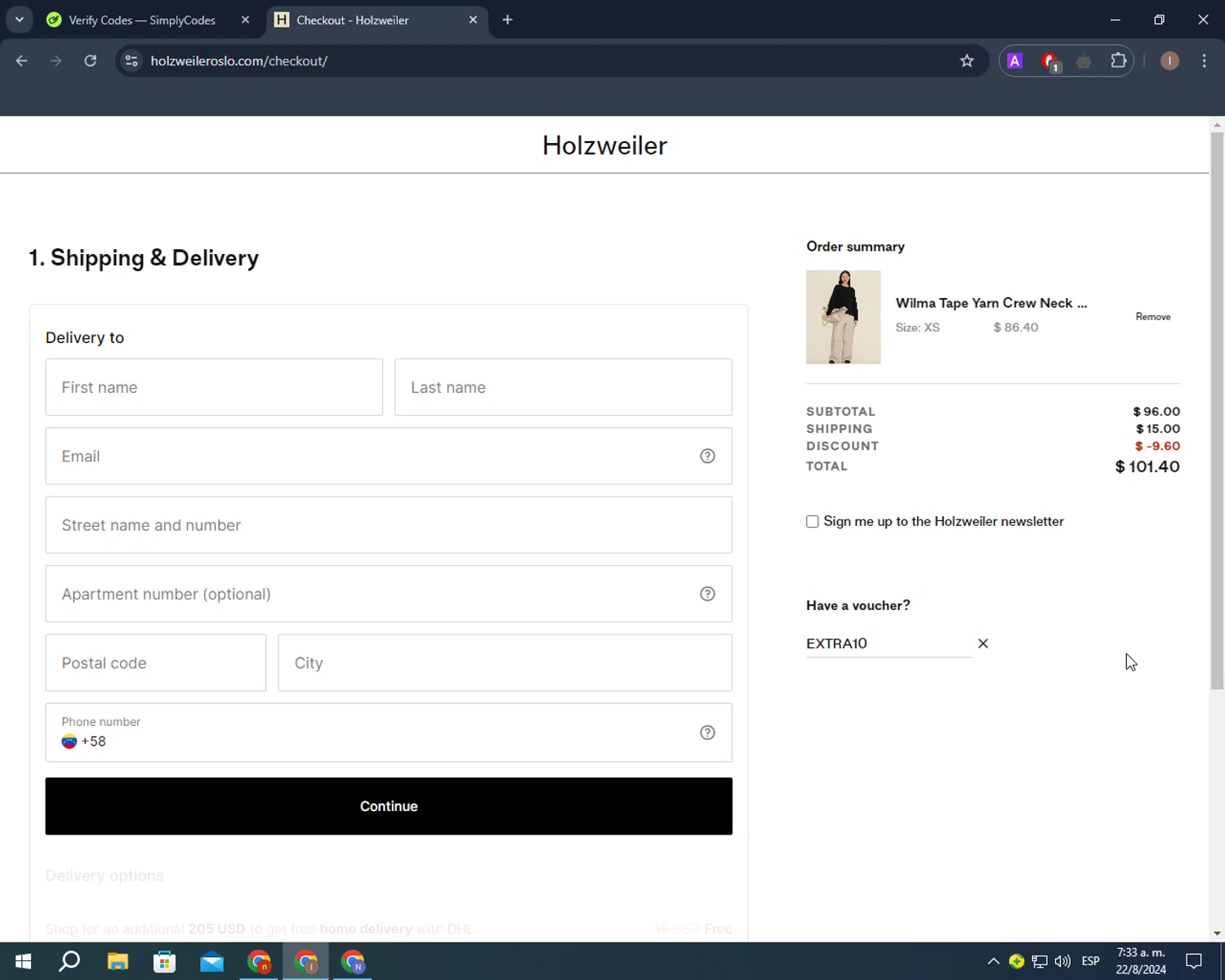The height and width of the screenshot is (980, 1225).
Task: Show hidden system tray icons
Action: tap(993, 961)
